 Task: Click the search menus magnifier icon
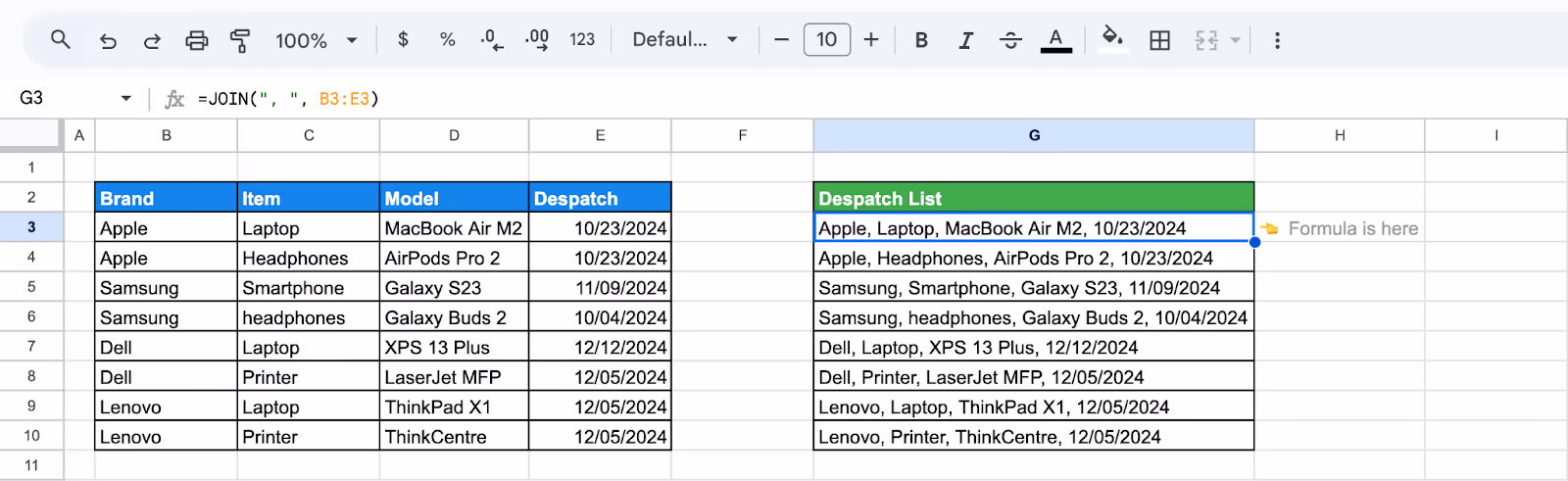point(61,40)
